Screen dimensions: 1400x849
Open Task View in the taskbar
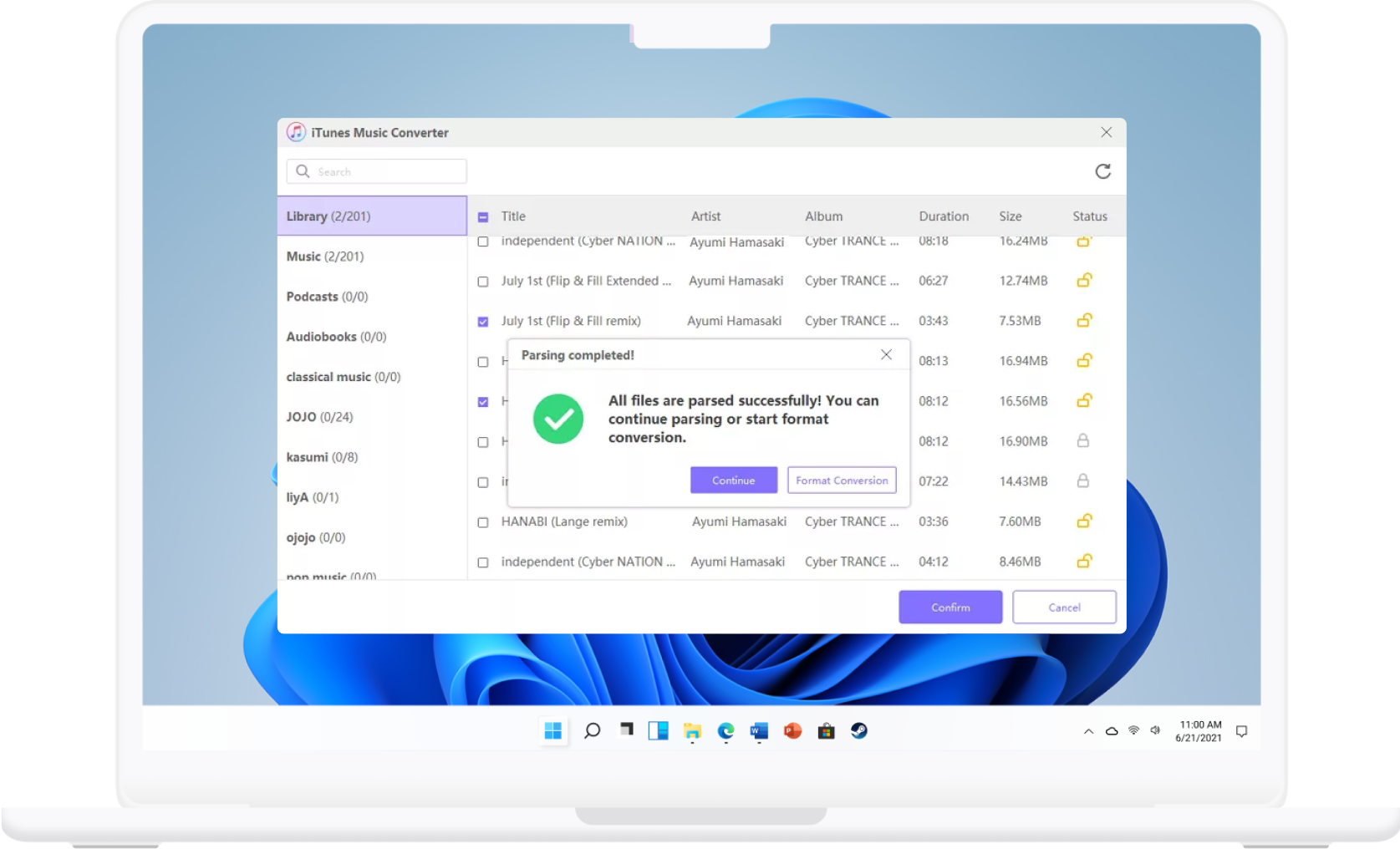pos(626,730)
